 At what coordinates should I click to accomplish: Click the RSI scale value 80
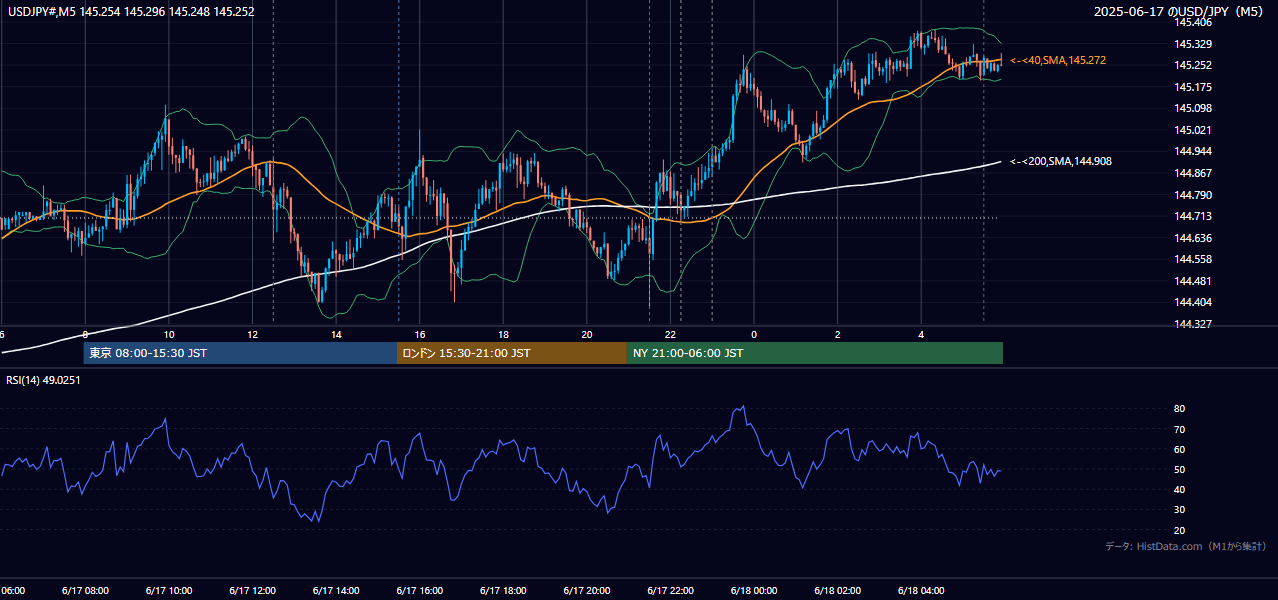coord(1180,409)
